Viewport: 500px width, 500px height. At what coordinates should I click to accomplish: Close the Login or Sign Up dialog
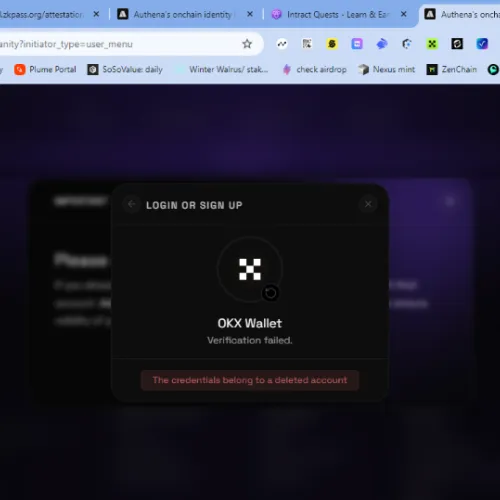click(x=368, y=204)
